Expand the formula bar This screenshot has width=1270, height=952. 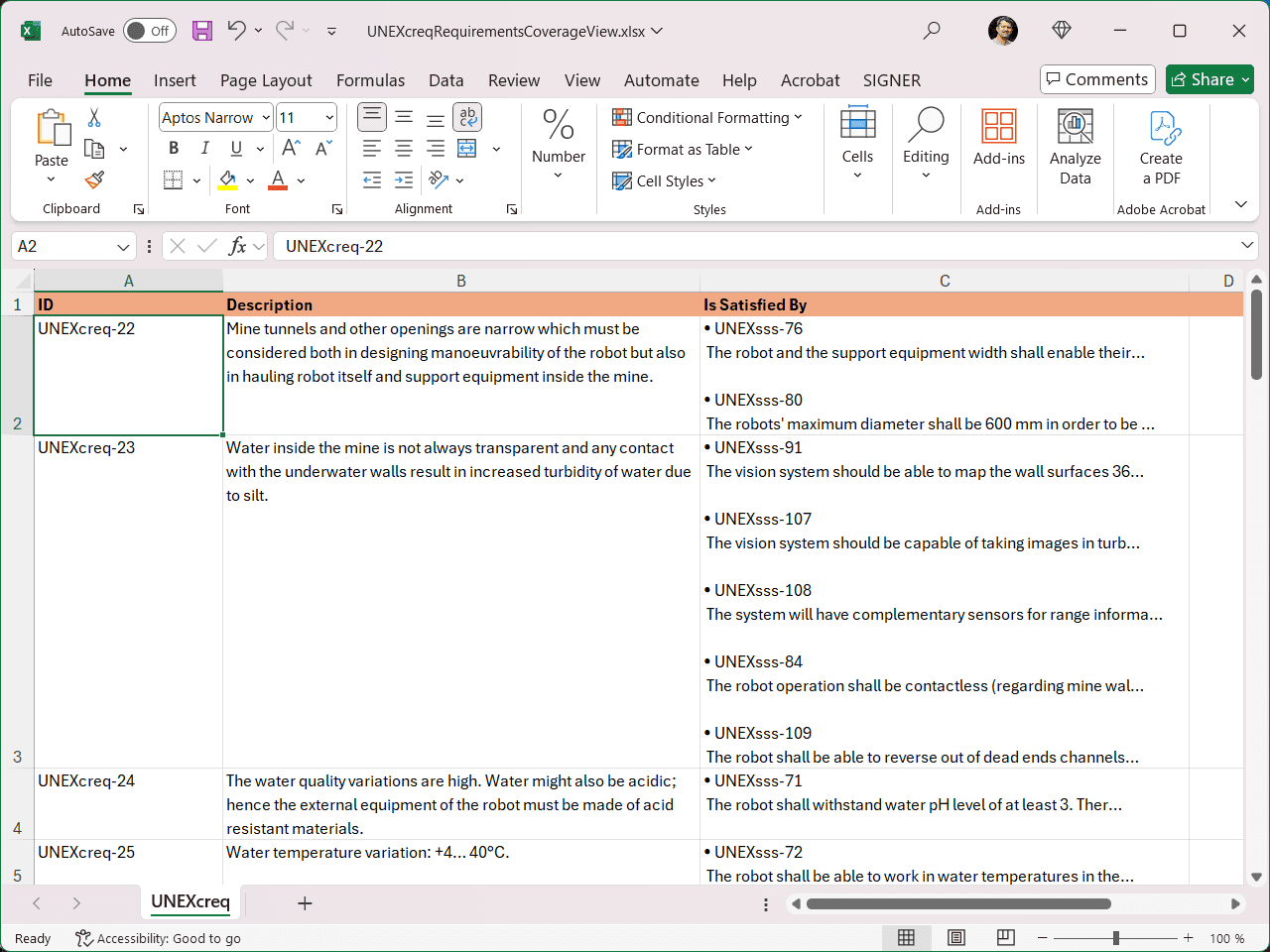[1247, 245]
